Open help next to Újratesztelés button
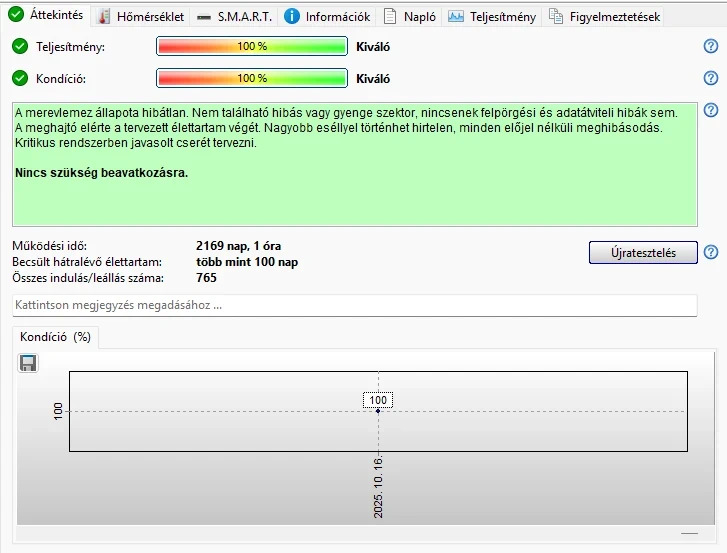 (711, 252)
